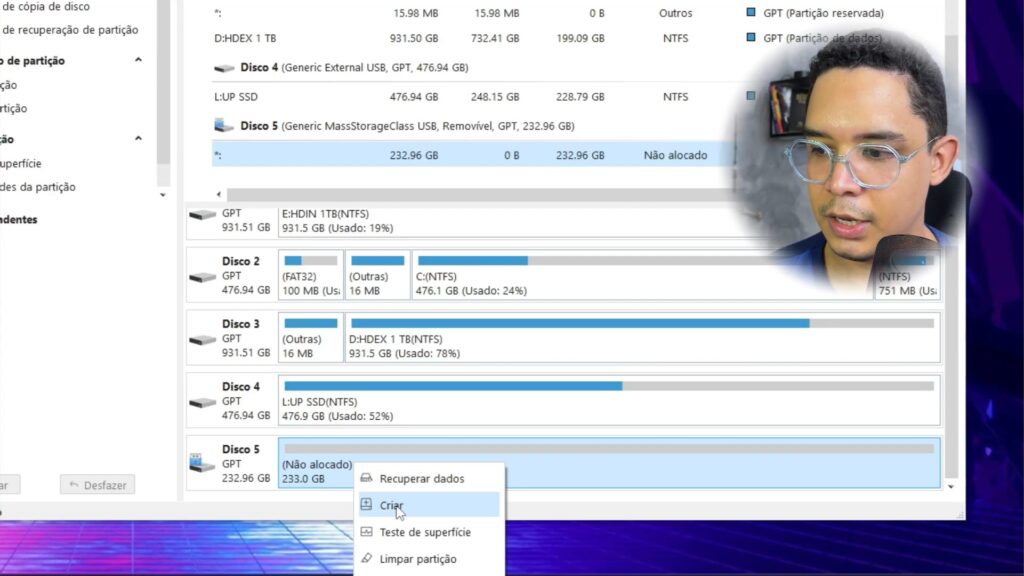1024x576 pixels.
Task: Collapse the second sidebar section chevron
Action: [138, 138]
